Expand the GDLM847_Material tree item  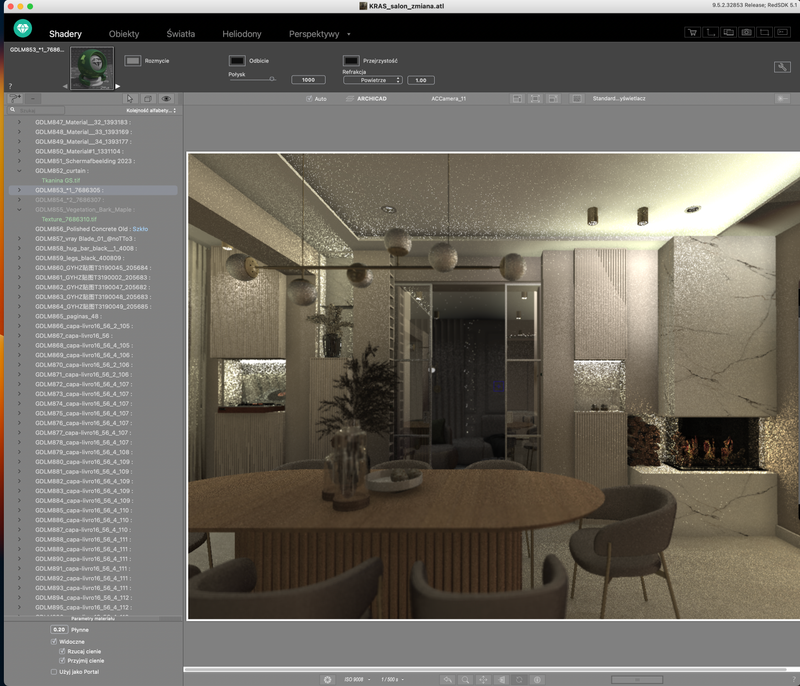tap(18, 122)
